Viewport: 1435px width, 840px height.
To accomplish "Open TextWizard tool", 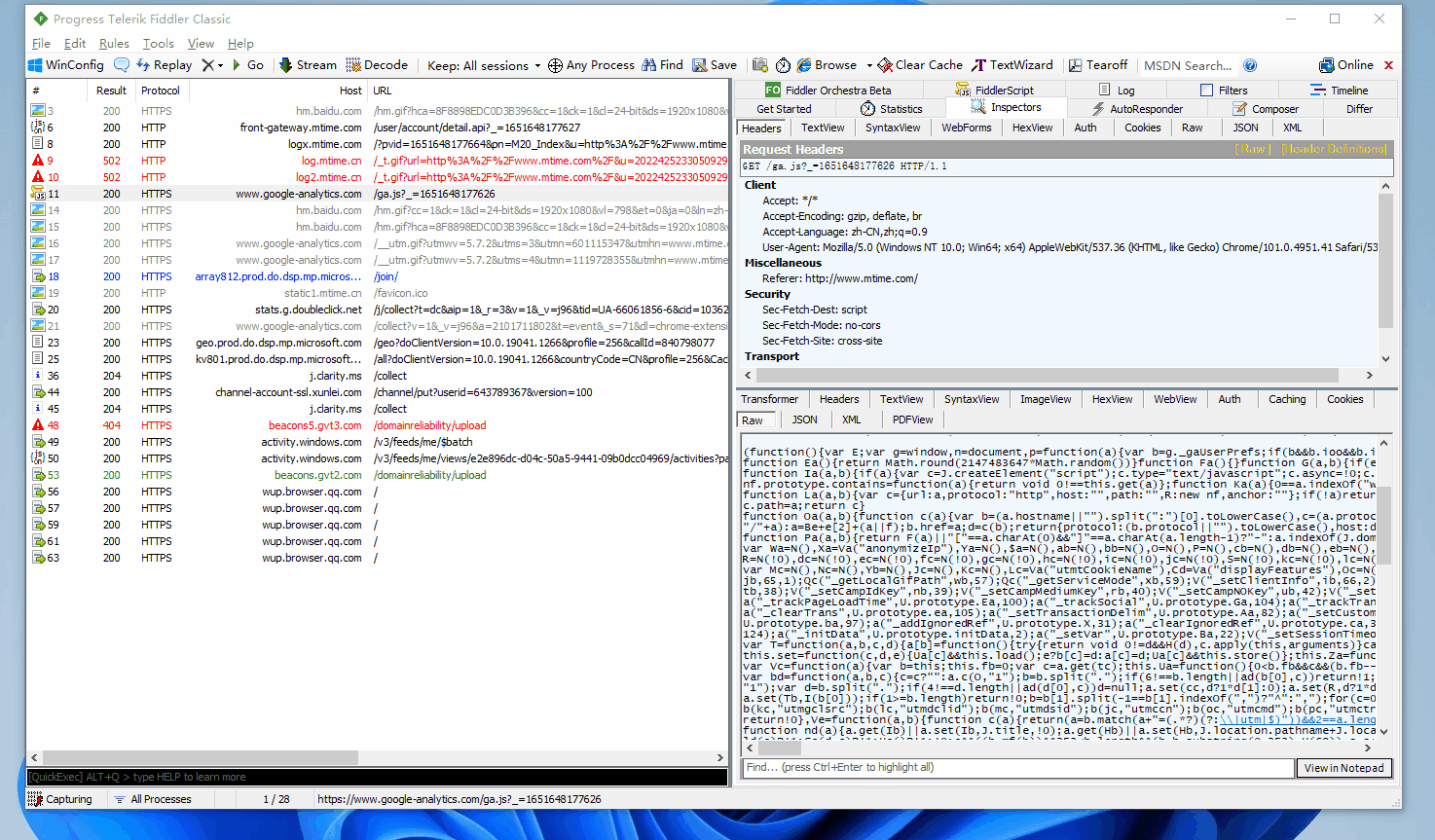I will coord(1012,65).
